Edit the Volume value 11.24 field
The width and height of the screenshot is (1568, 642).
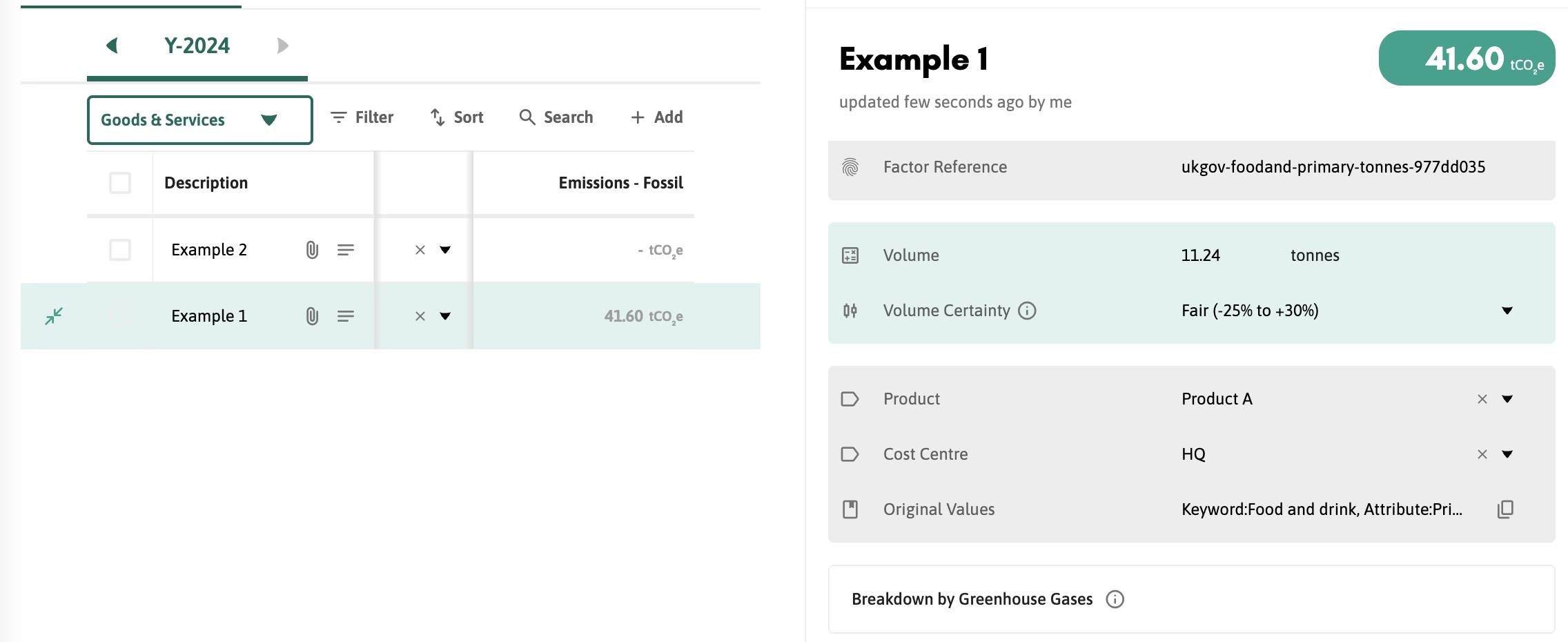[1201, 255]
